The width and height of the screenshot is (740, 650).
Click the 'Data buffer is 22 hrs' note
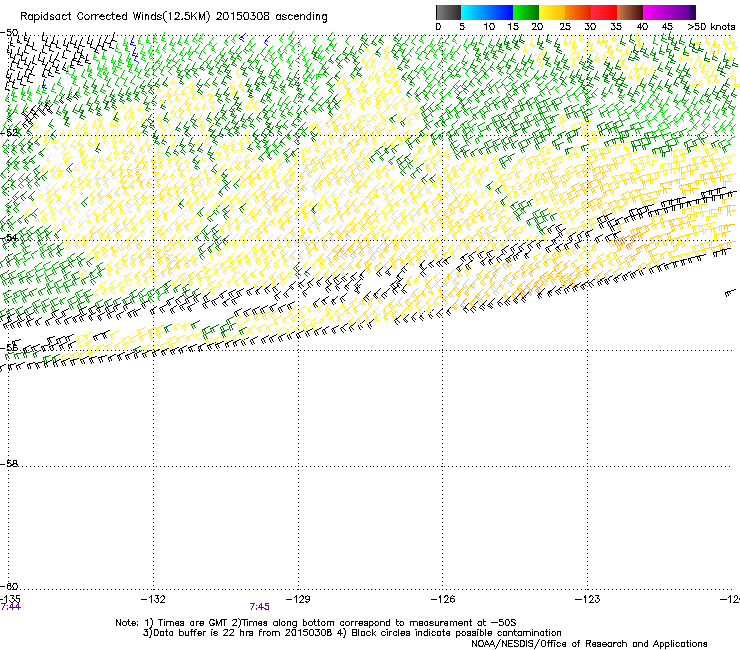pos(352,633)
